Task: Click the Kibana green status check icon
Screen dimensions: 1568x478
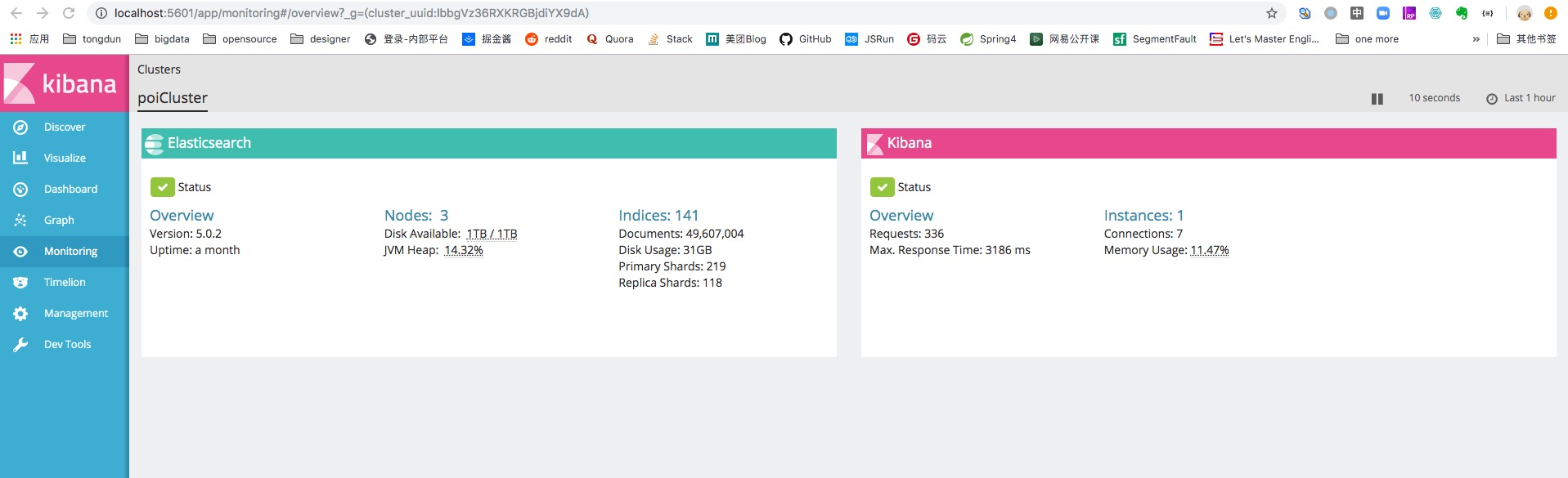Action: [882, 187]
